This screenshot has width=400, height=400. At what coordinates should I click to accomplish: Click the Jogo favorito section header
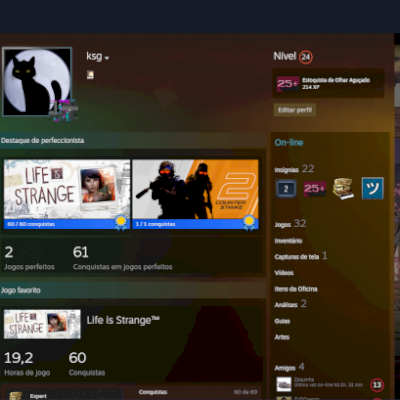coord(21,290)
